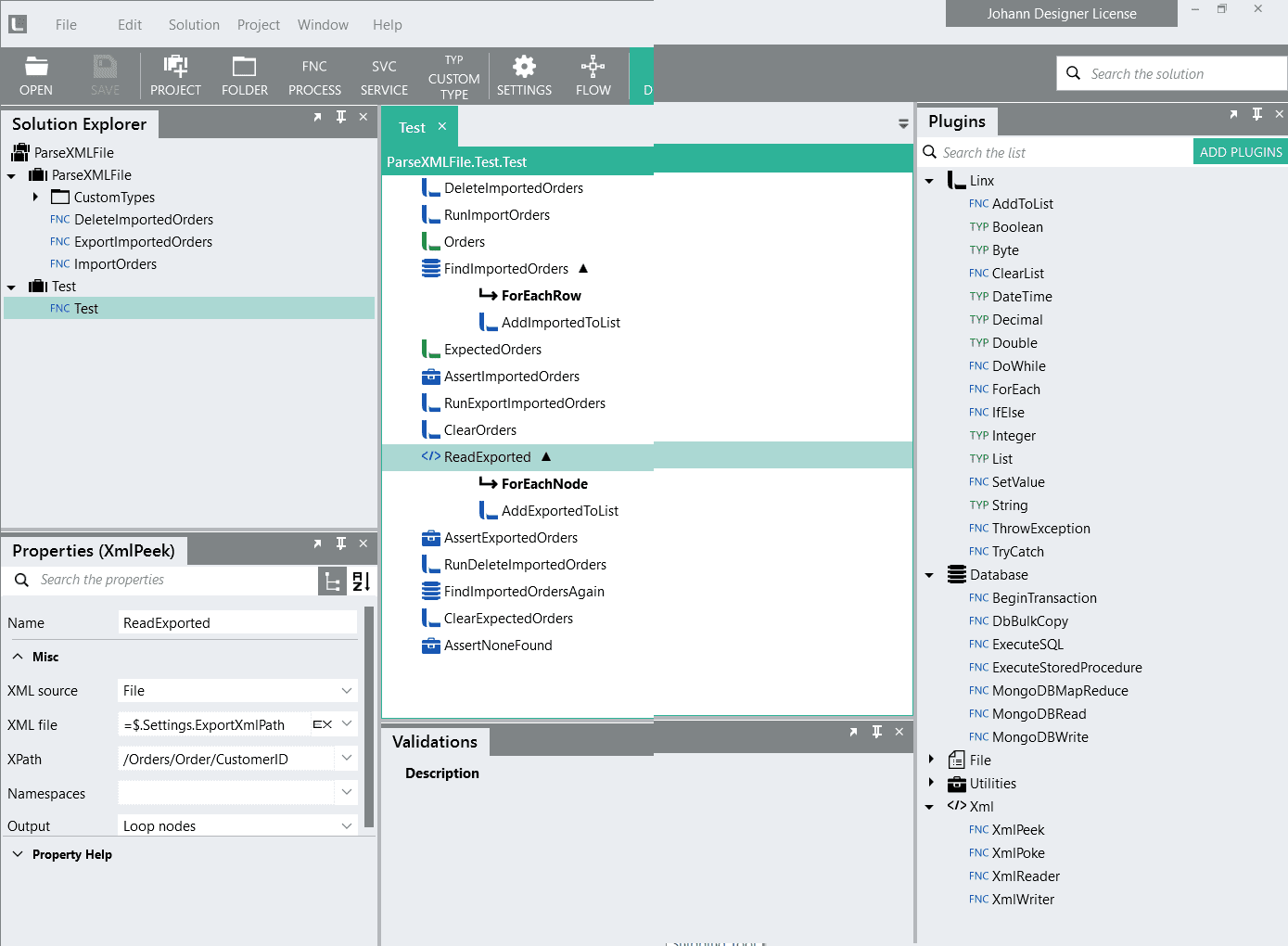1288x946 pixels.
Task: Open the File menu
Action: click(66, 25)
